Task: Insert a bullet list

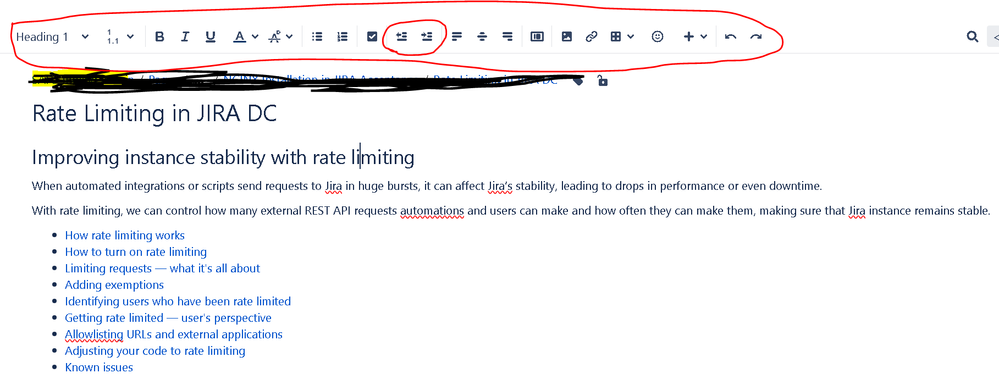Action: (x=317, y=37)
